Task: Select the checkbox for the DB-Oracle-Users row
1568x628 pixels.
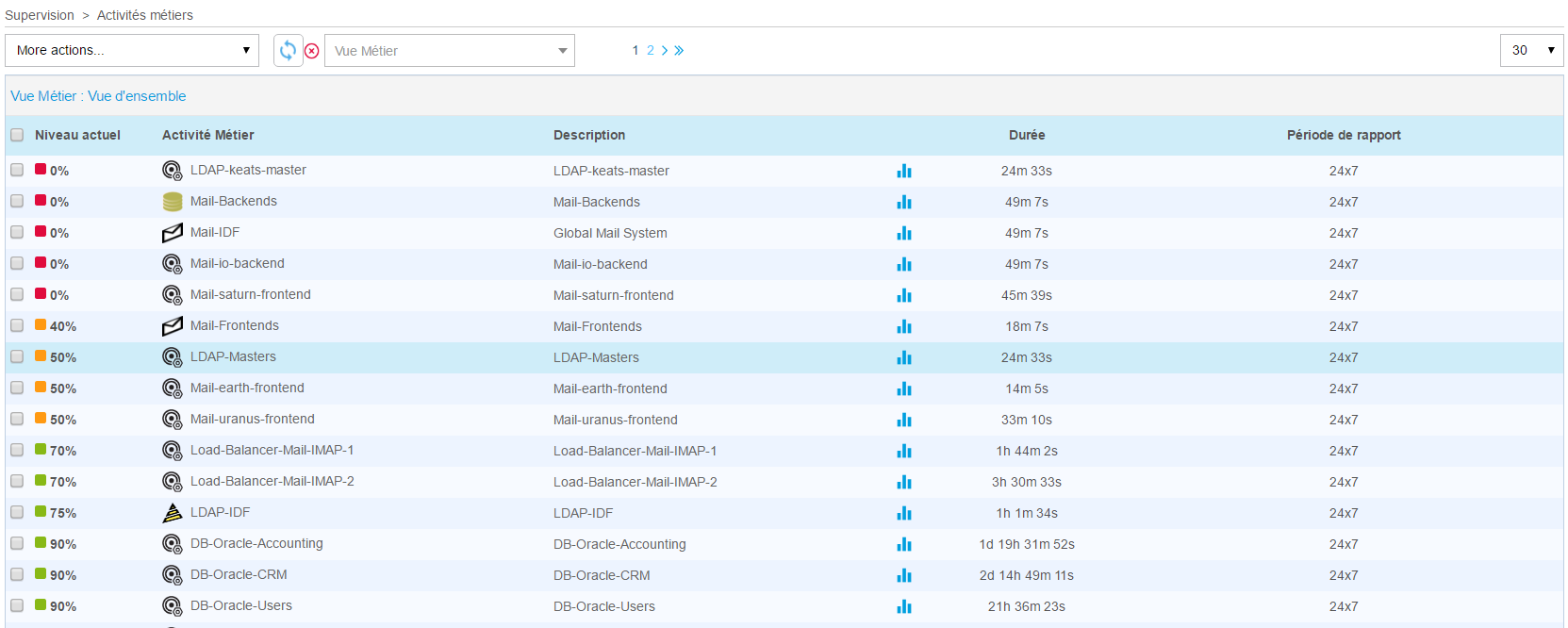Action: [17, 606]
